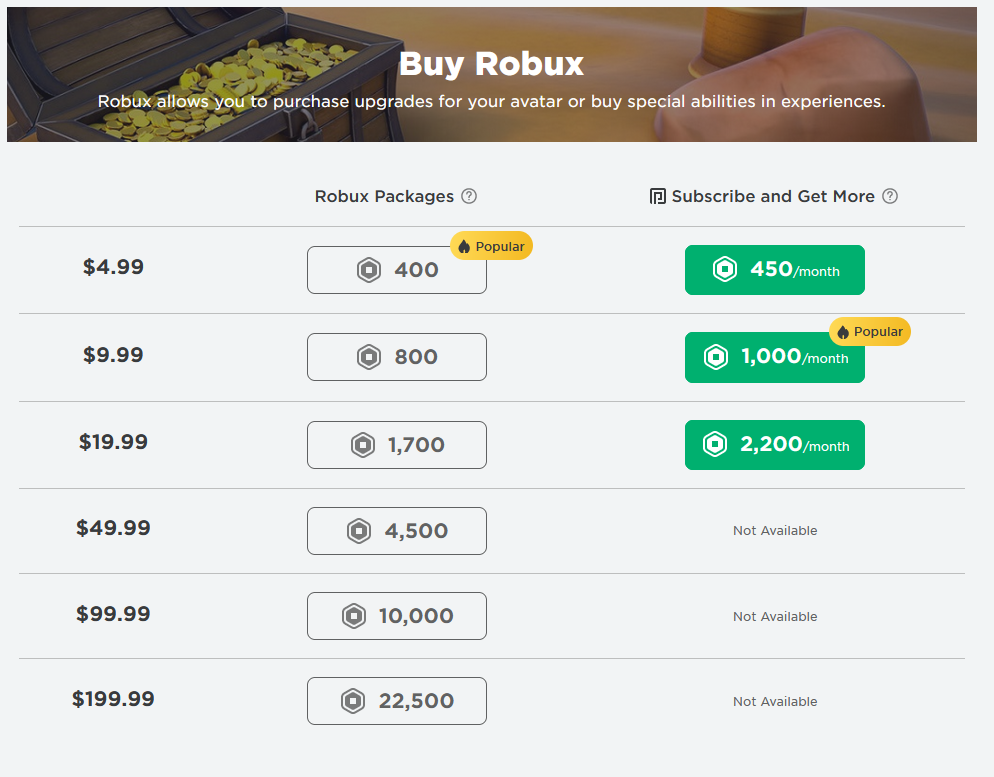Click the subscription icon before Subscribe and Get More
The image size is (994, 777).
657,196
